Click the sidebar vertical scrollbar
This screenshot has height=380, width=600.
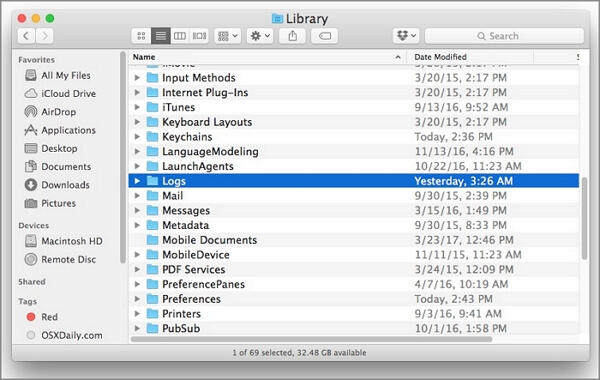(123, 157)
